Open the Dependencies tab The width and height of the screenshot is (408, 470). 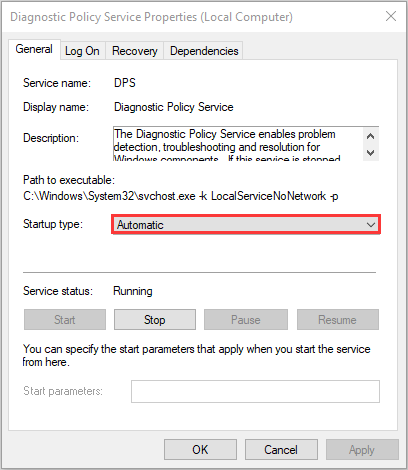(x=204, y=51)
